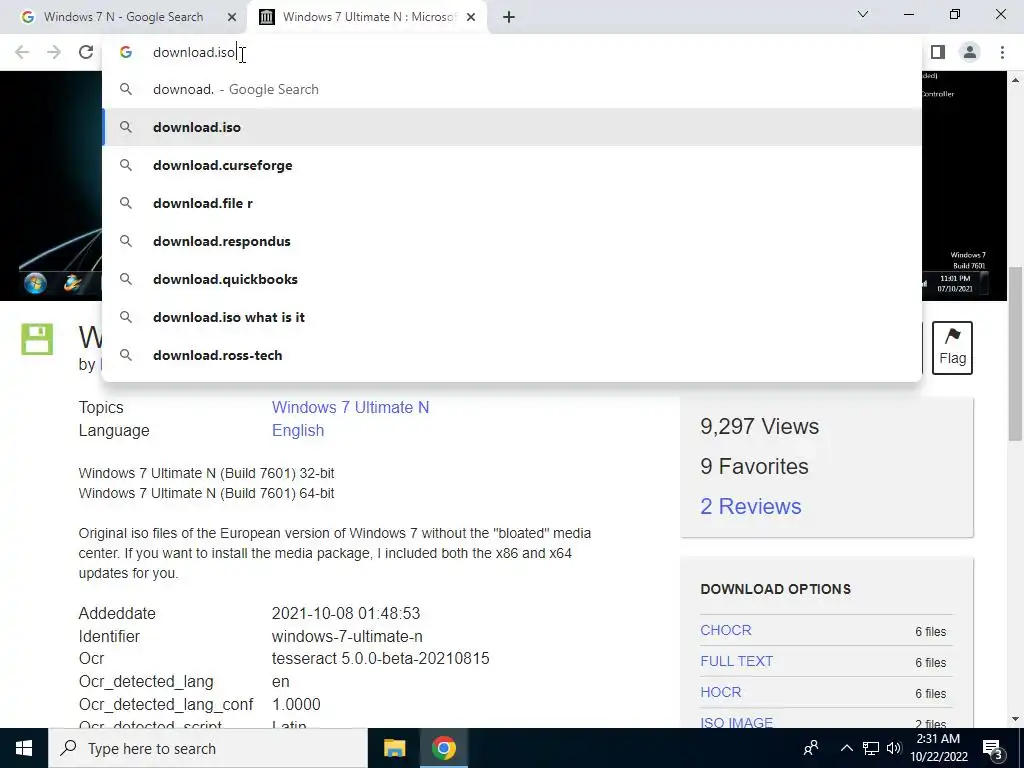Close the Windows 7 Ultimate N tab

coord(471,17)
